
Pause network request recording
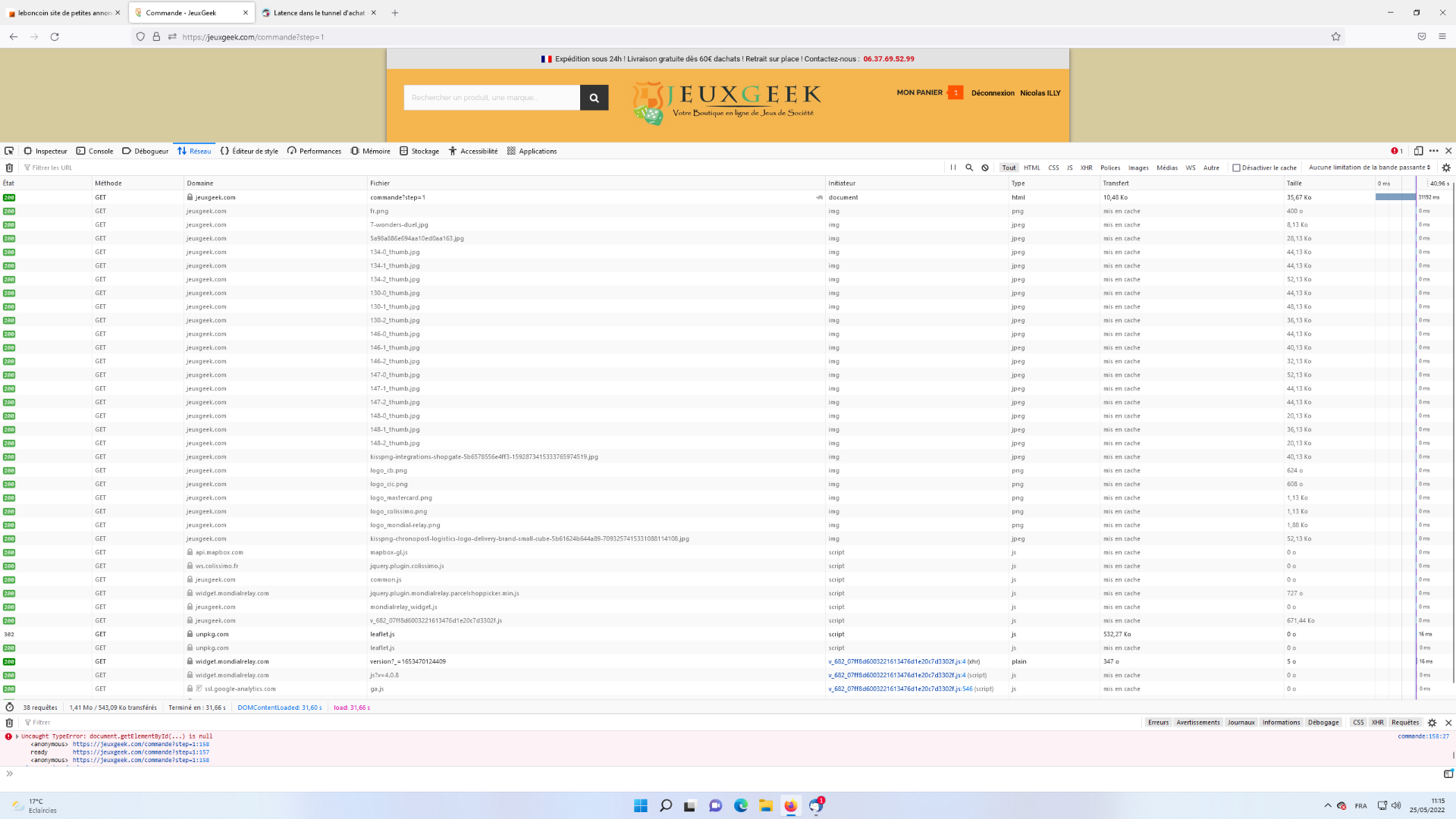[953, 168]
